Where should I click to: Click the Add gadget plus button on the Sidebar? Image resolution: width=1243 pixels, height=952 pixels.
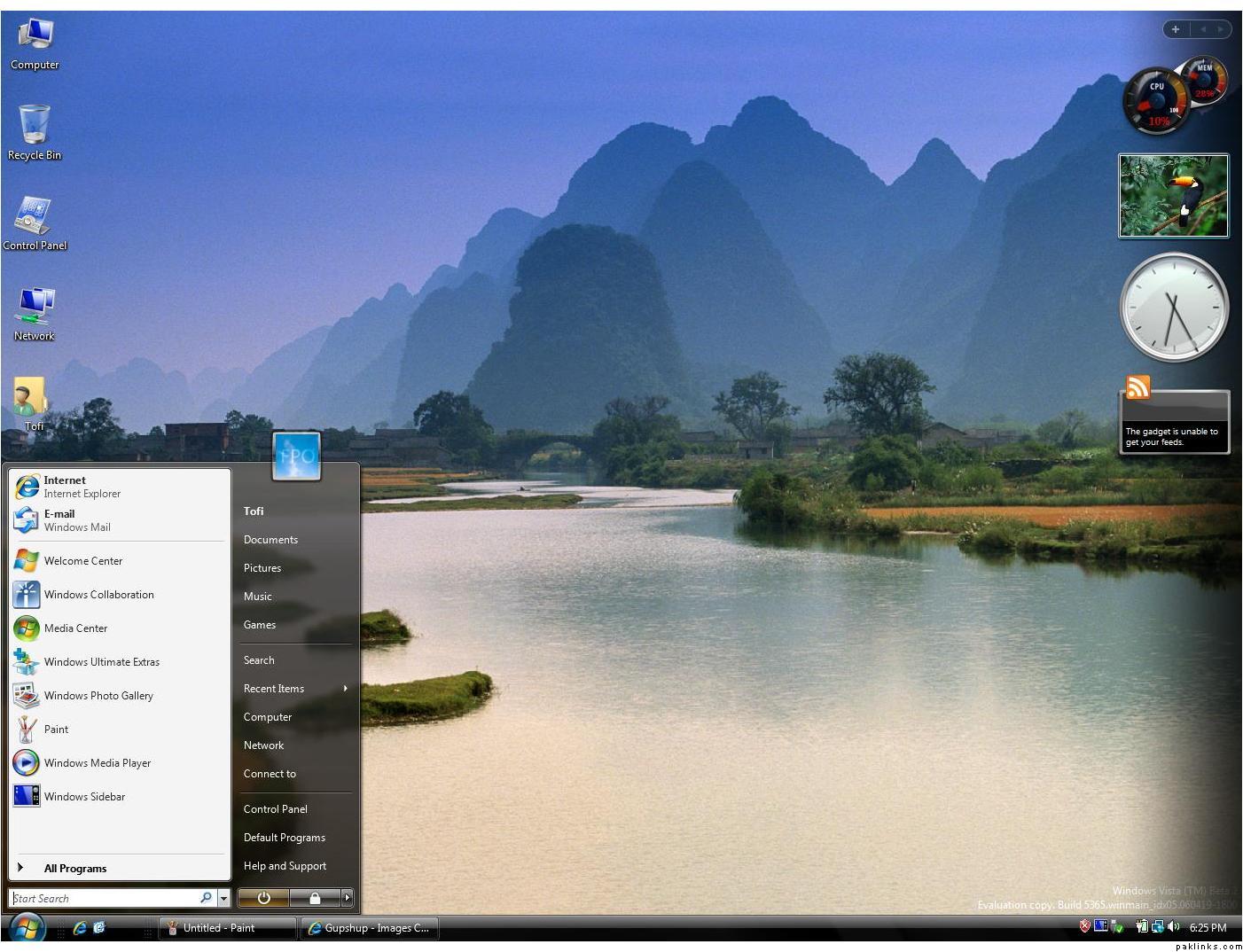[1176, 29]
